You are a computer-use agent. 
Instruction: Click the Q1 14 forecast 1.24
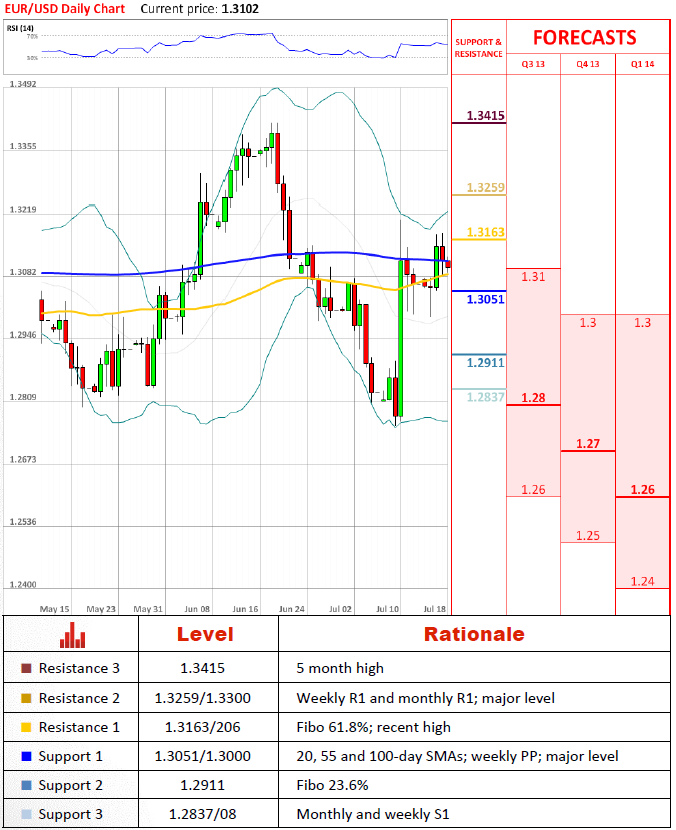[642, 581]
